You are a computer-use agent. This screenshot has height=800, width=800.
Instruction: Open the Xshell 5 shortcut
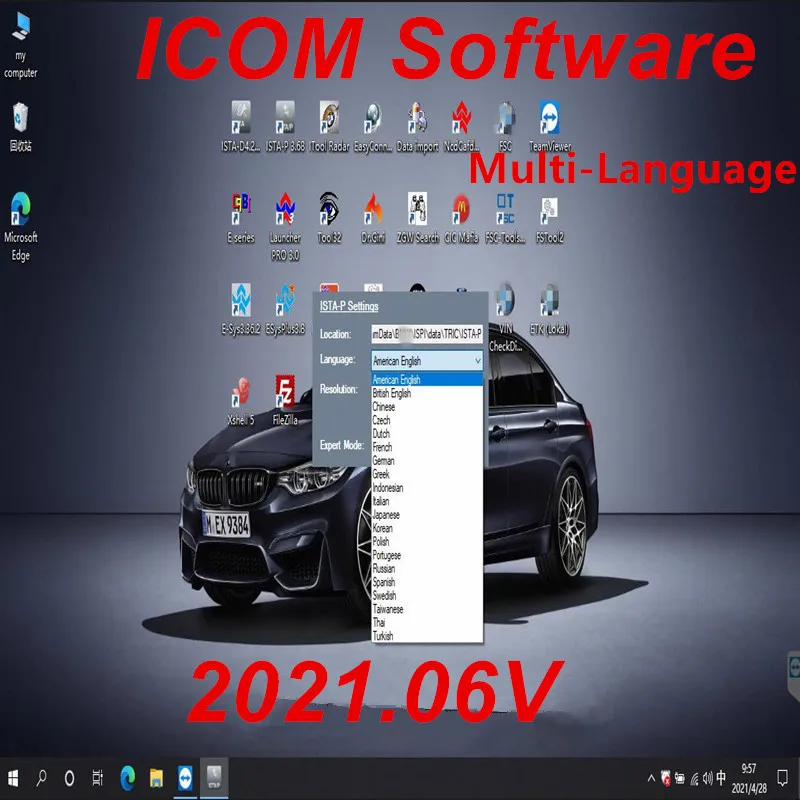pyautogui.click(x=241, y=401)
